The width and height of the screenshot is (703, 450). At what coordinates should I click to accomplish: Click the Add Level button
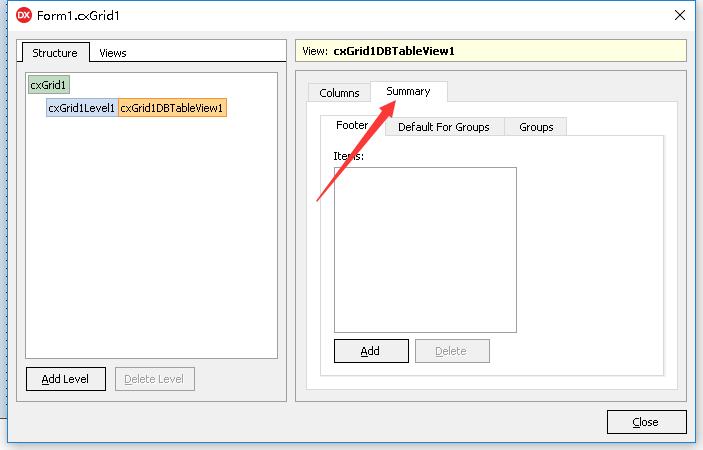[x=65, y=379]
